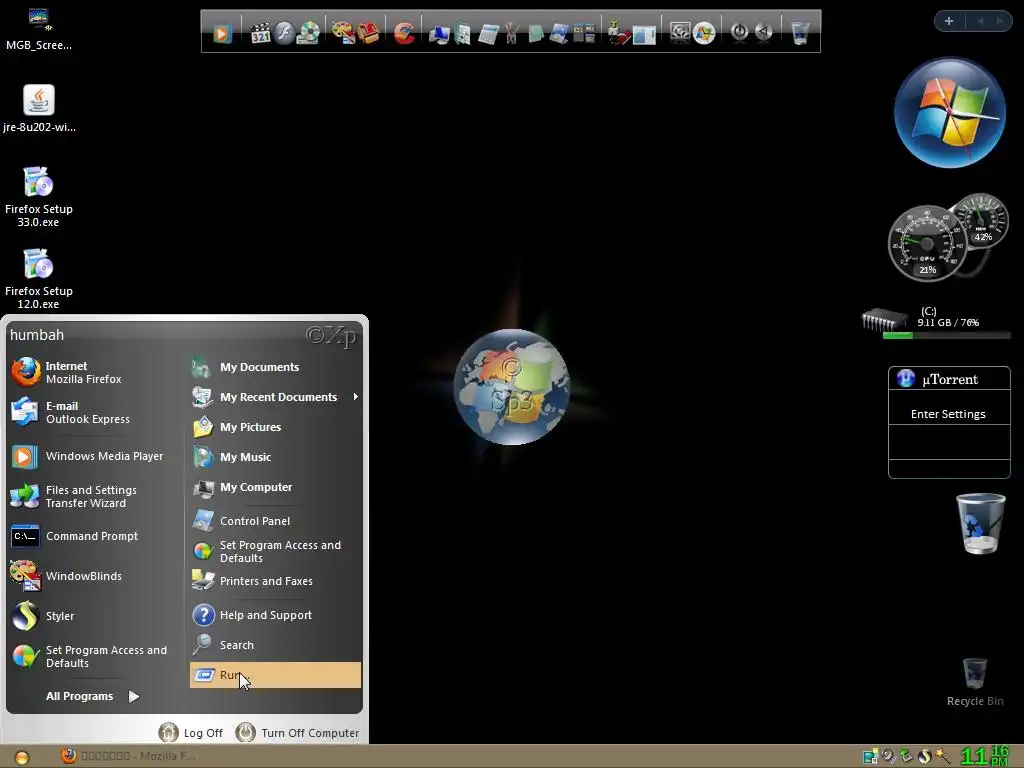1024x768 pixels.
Task: Open Search in the Start menu
Action: [x=275, y=645]
